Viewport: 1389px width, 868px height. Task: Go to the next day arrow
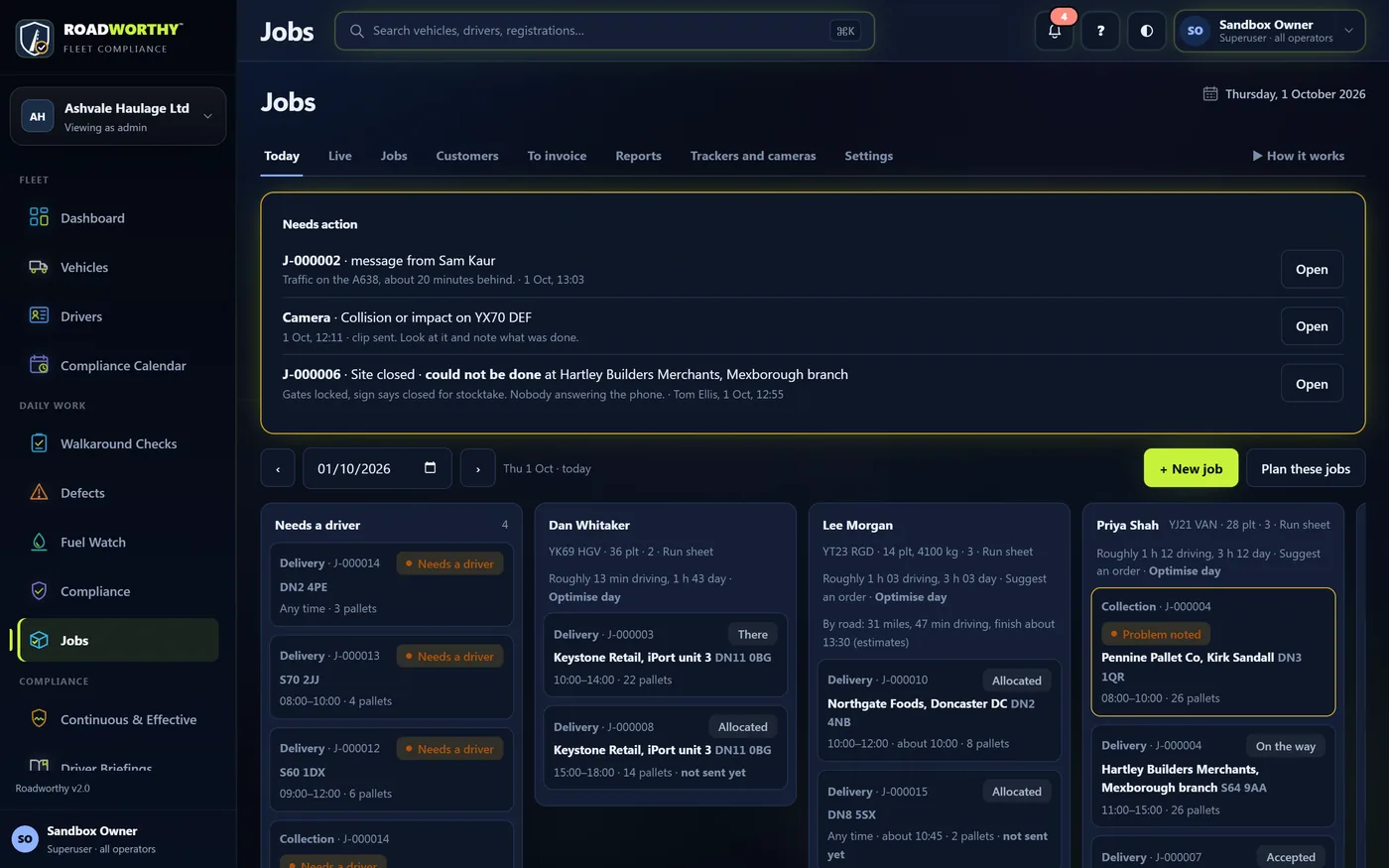pyautogui.click(x=477, y=468)
